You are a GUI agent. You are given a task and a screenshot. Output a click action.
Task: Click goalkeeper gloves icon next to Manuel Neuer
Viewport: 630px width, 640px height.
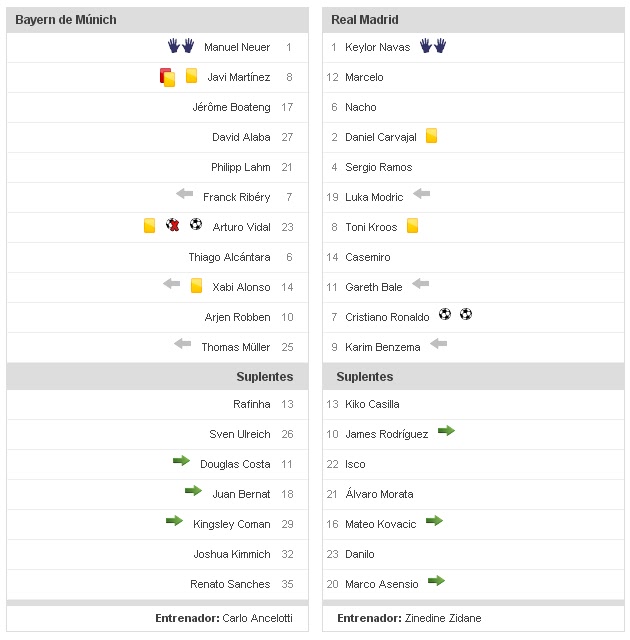pyautogui.click(x=181, y=46)
